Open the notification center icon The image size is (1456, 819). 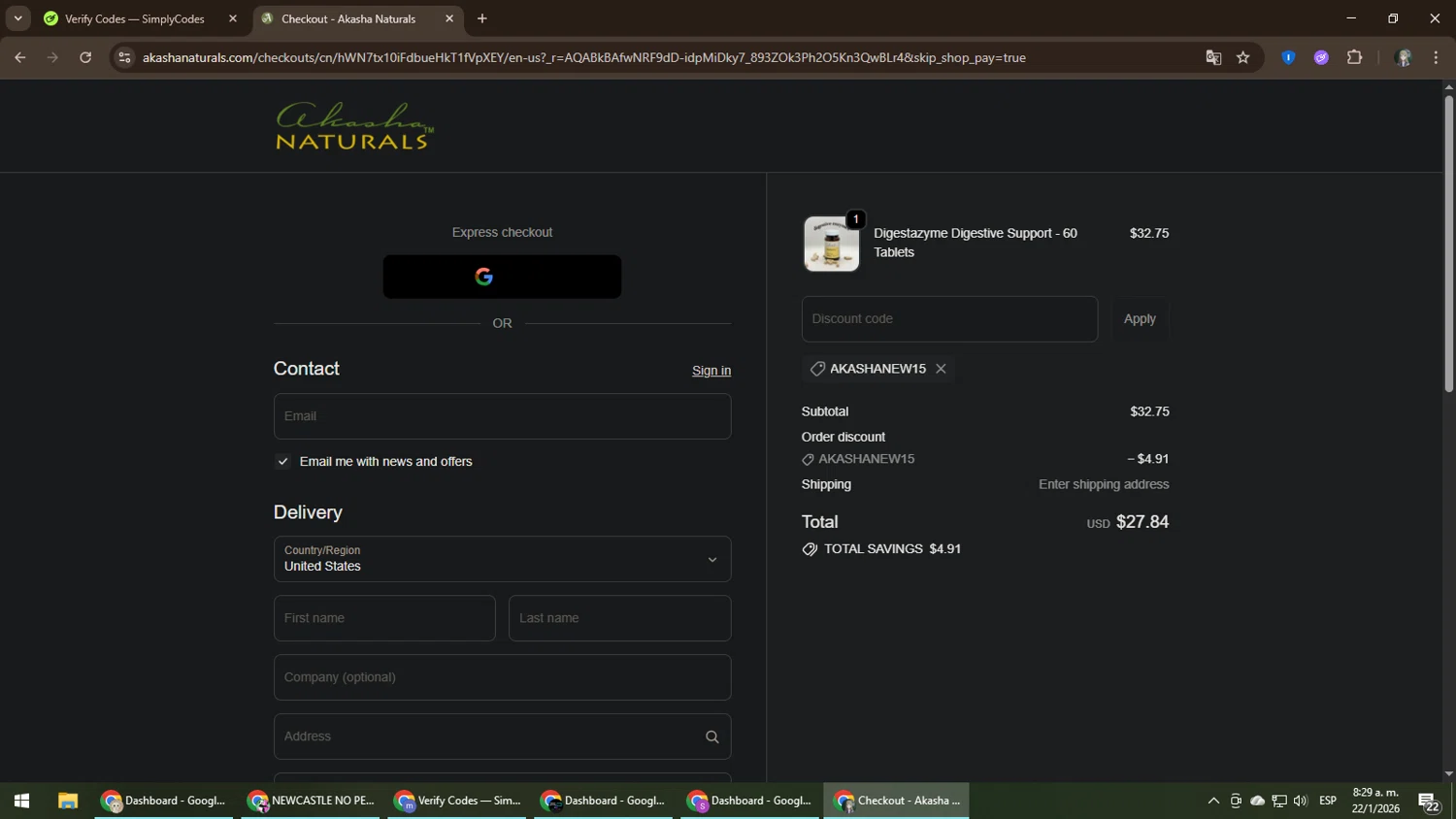[1429, 802]
